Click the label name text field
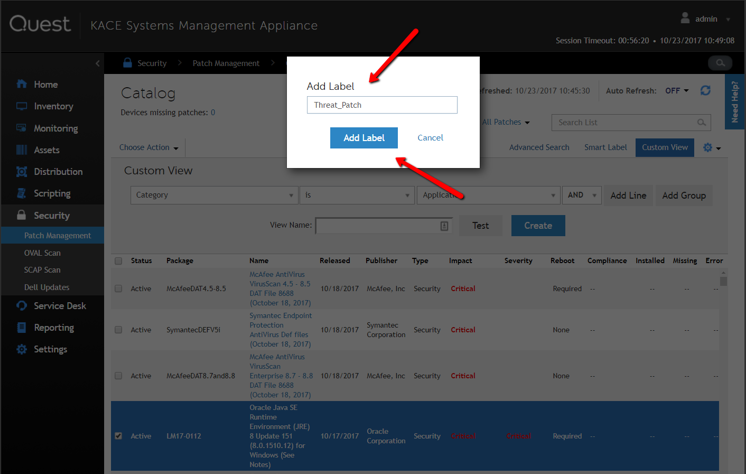 [x=382, y=105]
